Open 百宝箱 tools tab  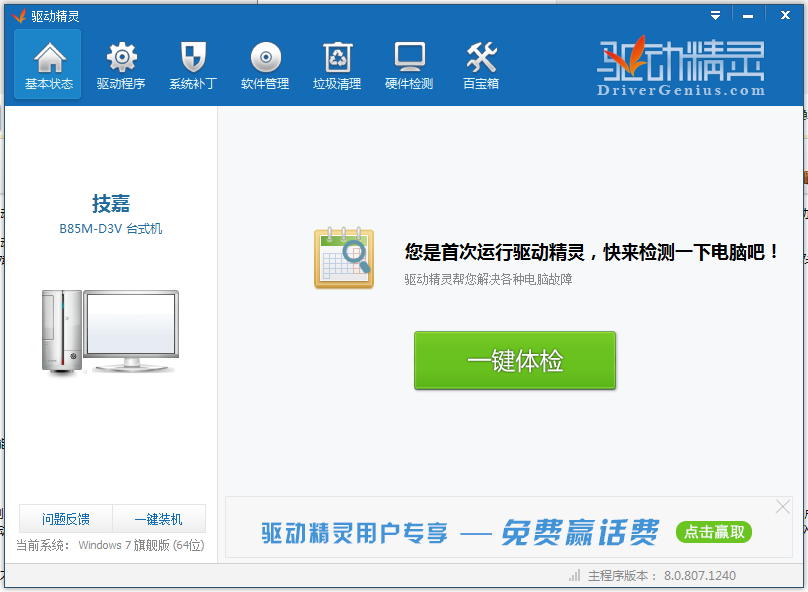click(481, 64)
